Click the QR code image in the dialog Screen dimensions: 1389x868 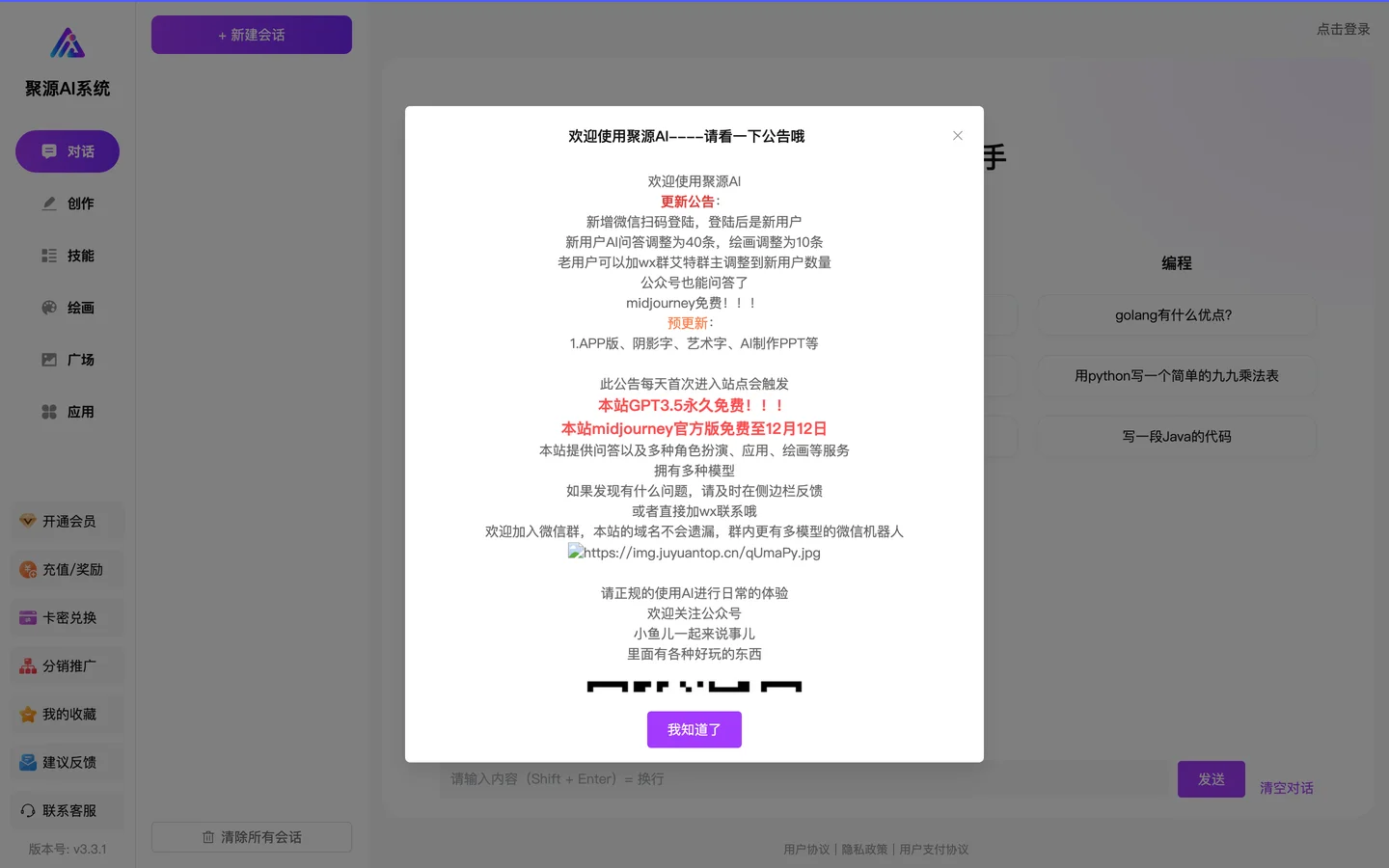tap(694, 687)
